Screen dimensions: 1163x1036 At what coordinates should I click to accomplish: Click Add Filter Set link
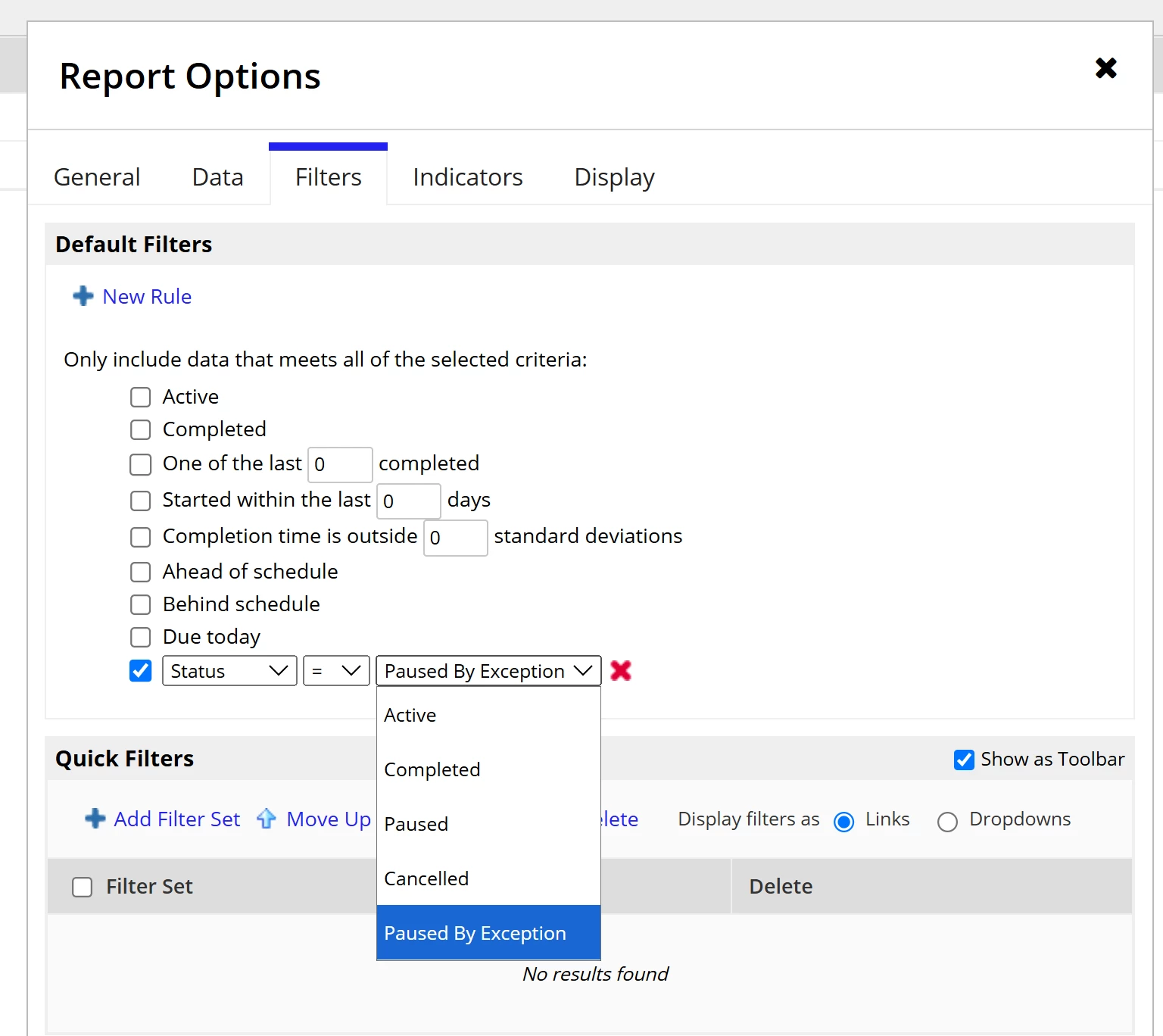click(177, 819)
